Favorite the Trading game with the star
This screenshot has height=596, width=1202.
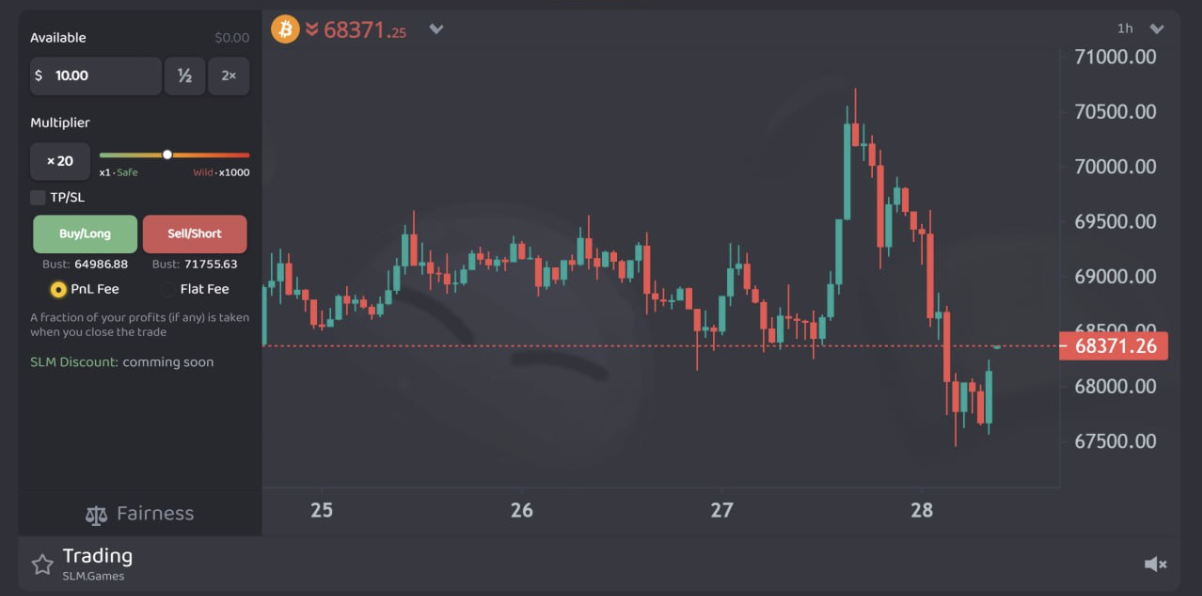pyautogui.click(x=42, y=565)
